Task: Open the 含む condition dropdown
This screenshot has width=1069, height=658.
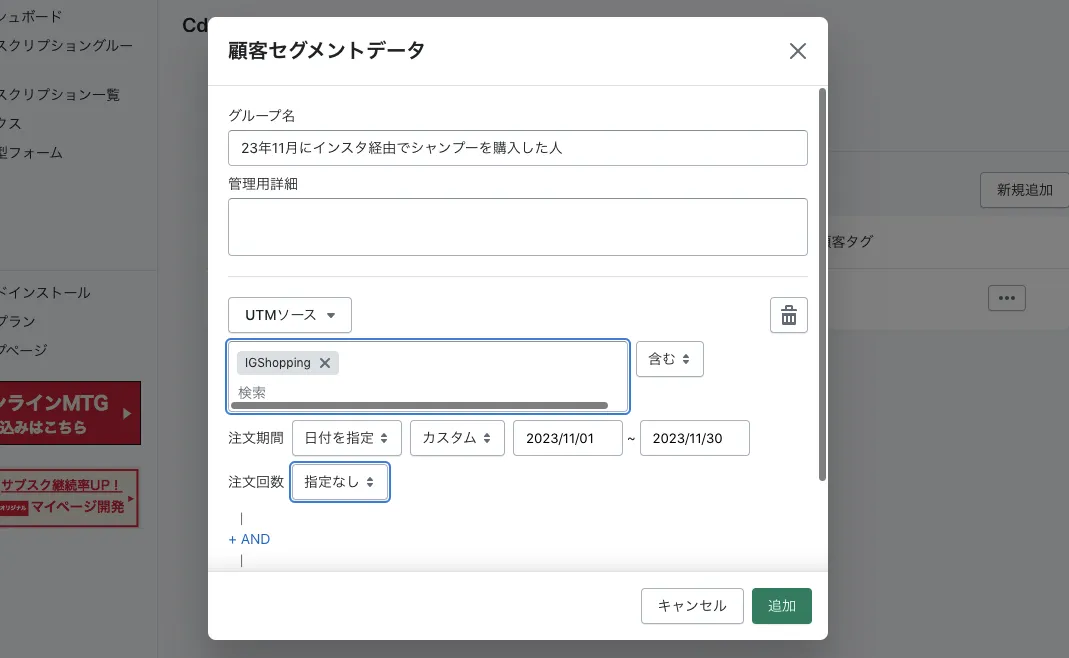Action: tap(669, 359)
